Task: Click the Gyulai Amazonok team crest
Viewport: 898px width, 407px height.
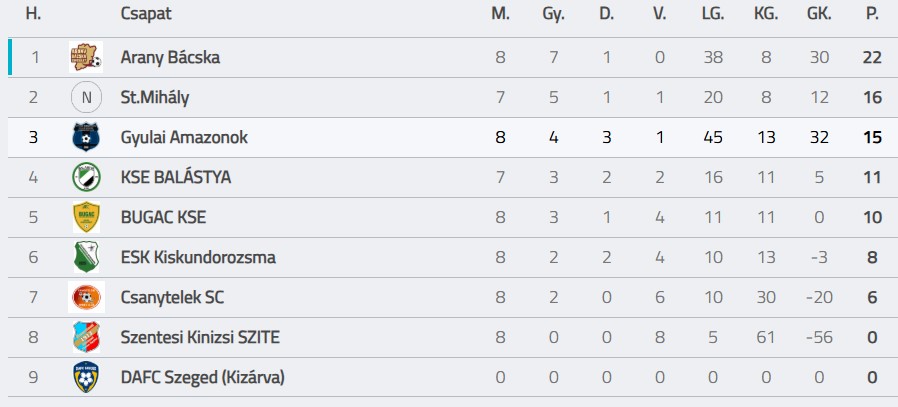Action: tap(86, 137)
